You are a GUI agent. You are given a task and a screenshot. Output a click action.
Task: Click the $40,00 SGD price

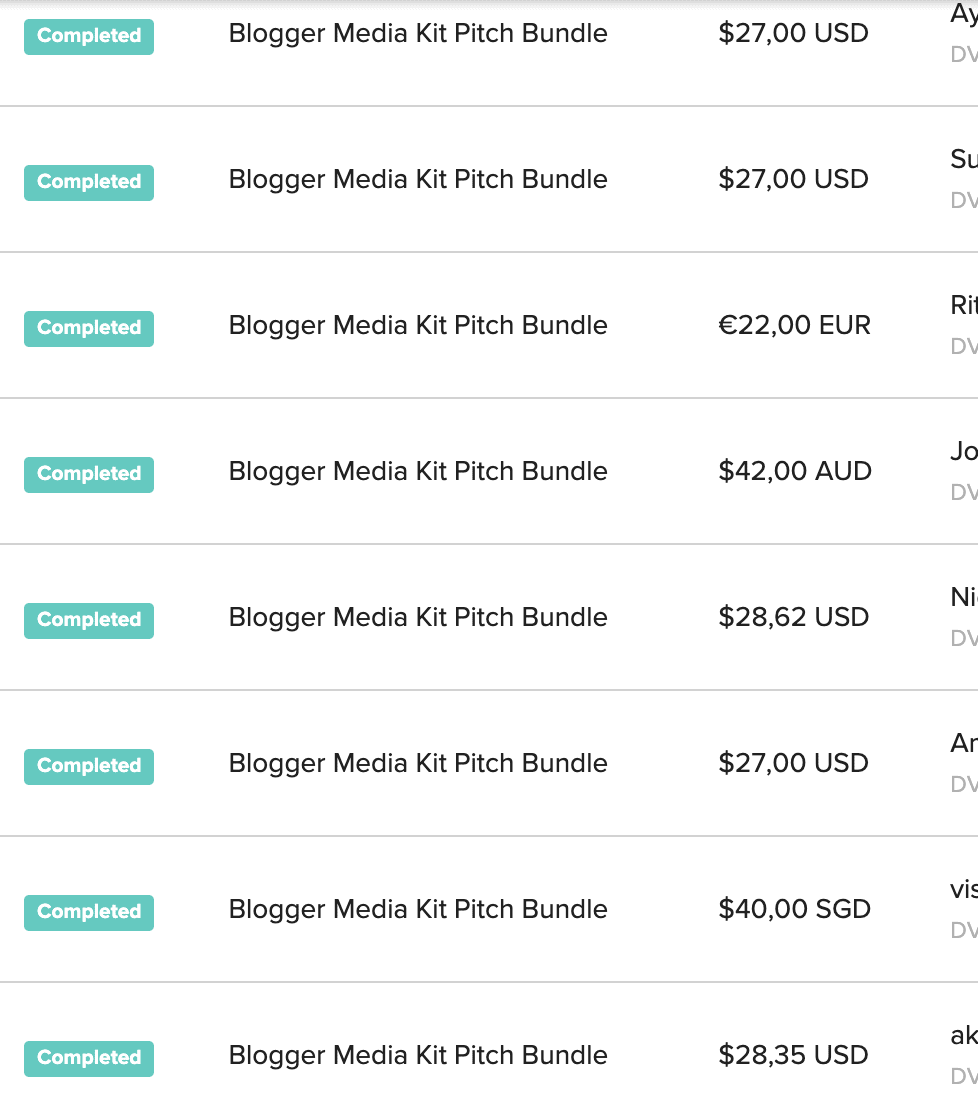[794, 910]
